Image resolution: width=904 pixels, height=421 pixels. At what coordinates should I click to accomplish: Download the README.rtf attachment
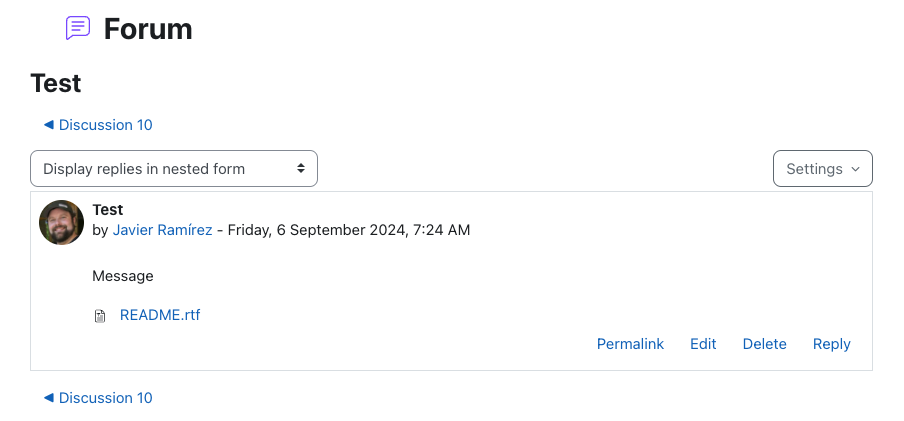(x=160, y=315)
